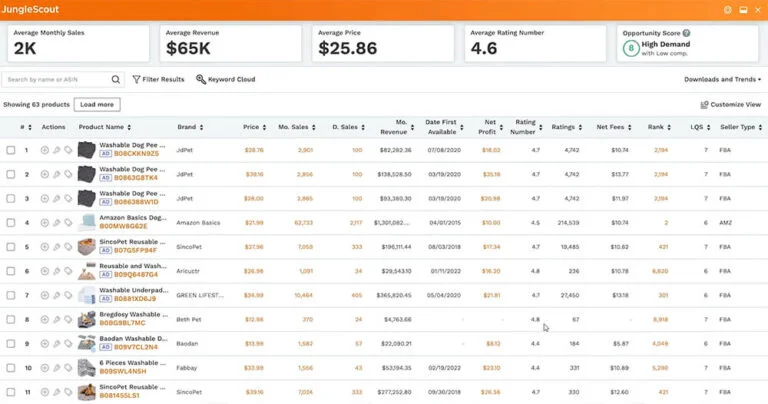Click plus add icon in row 1
The image size is (768, 404).
click(45, 150)
